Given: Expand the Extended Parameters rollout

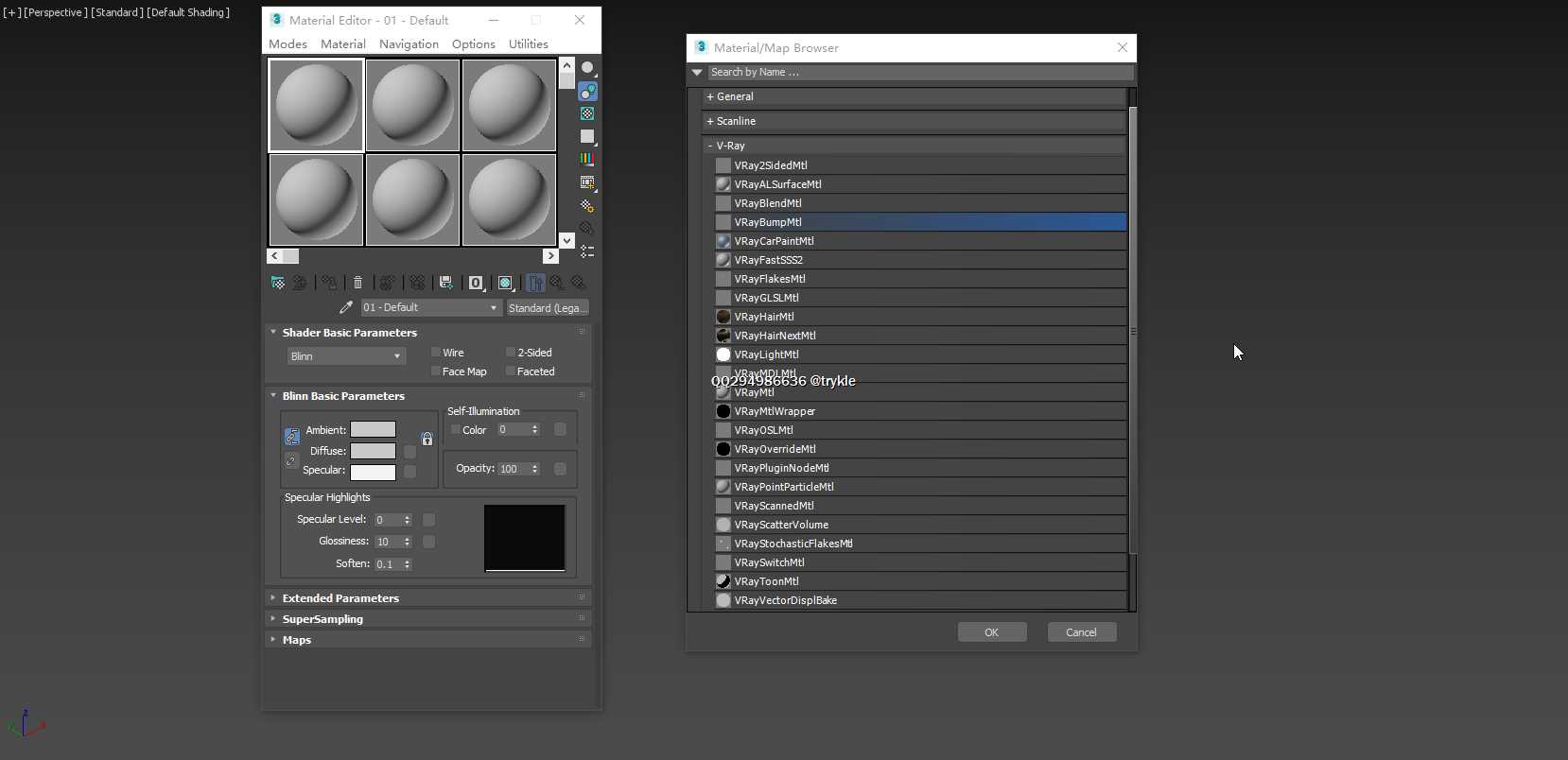Looking at the screenshot, I should click(340, 598).
